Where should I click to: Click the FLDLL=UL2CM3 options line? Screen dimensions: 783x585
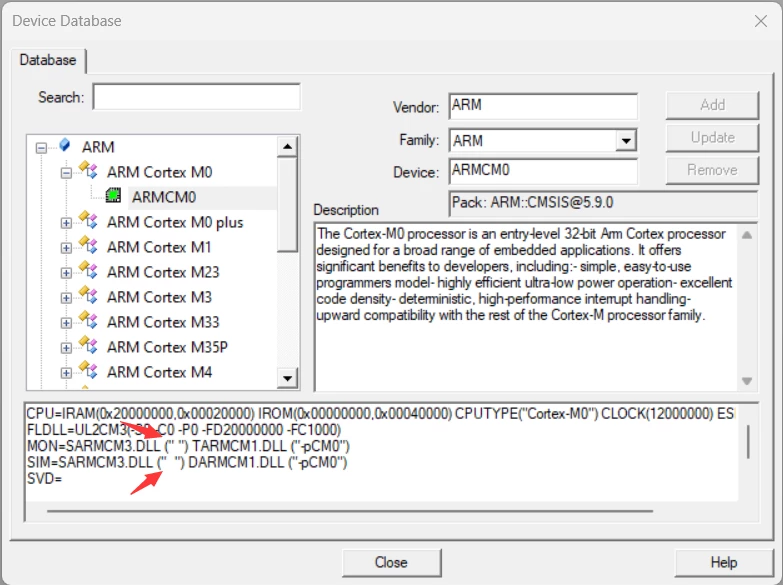[x=184, y=430]
